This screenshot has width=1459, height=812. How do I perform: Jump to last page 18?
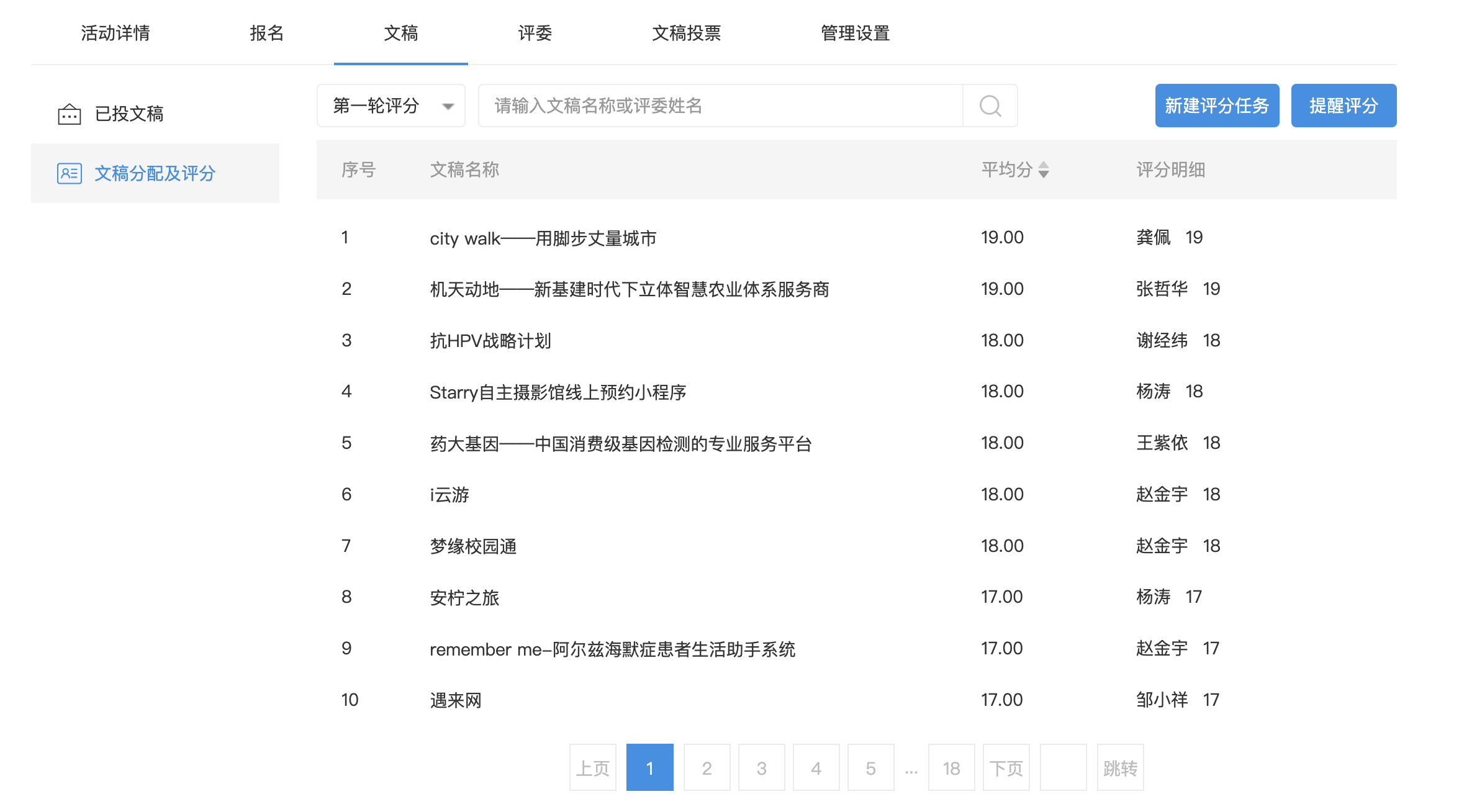[x=951, y=768]
